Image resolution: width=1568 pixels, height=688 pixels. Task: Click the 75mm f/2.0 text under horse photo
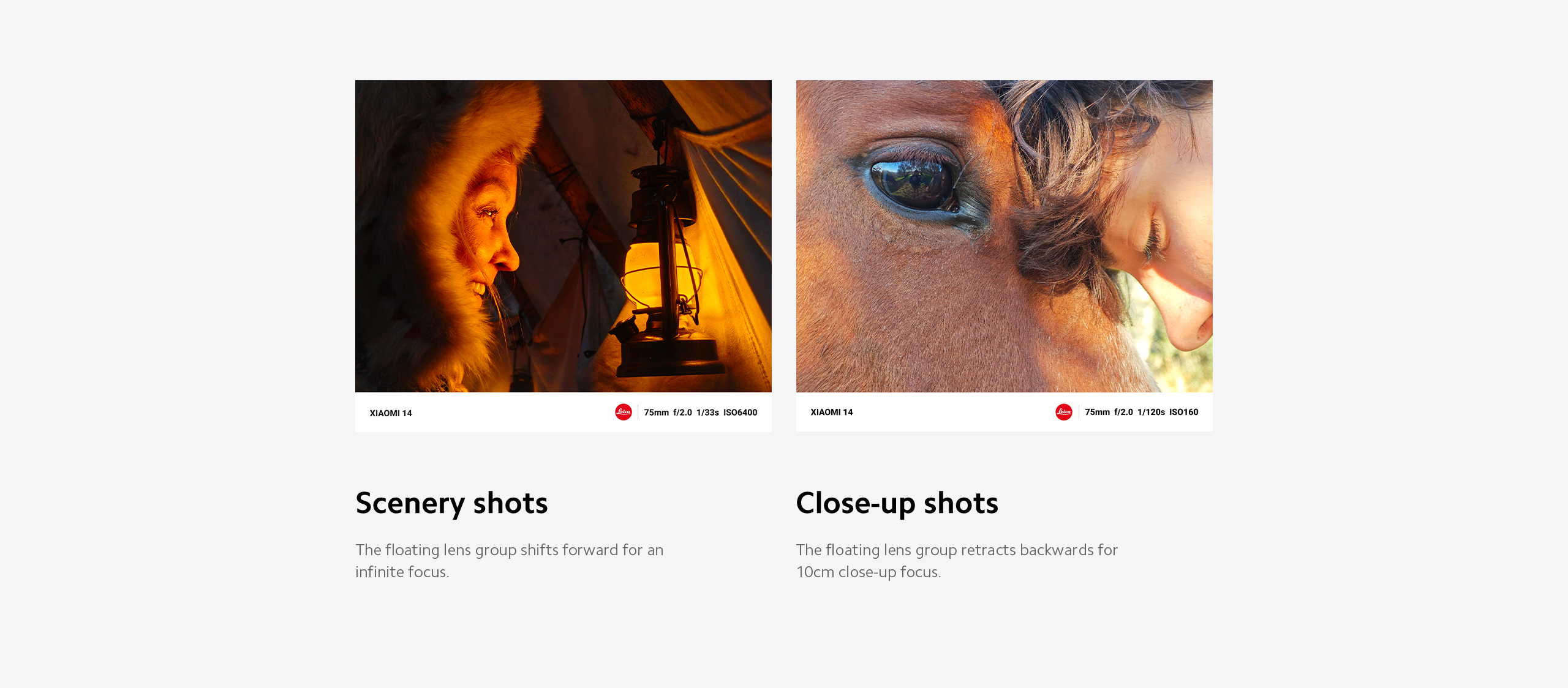pos(1109,412)
